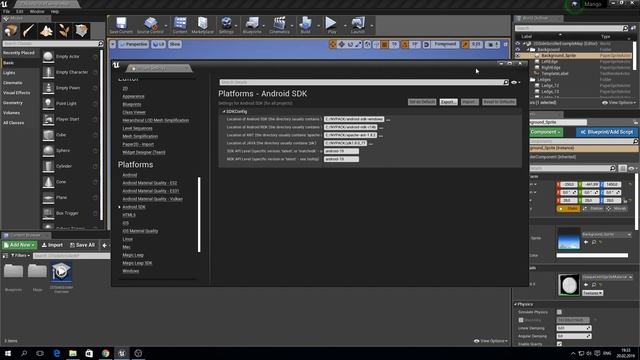This screenshot has height=360, width=640.
Task: Click the Empty Actor icon
Action: tap(48, 56)
